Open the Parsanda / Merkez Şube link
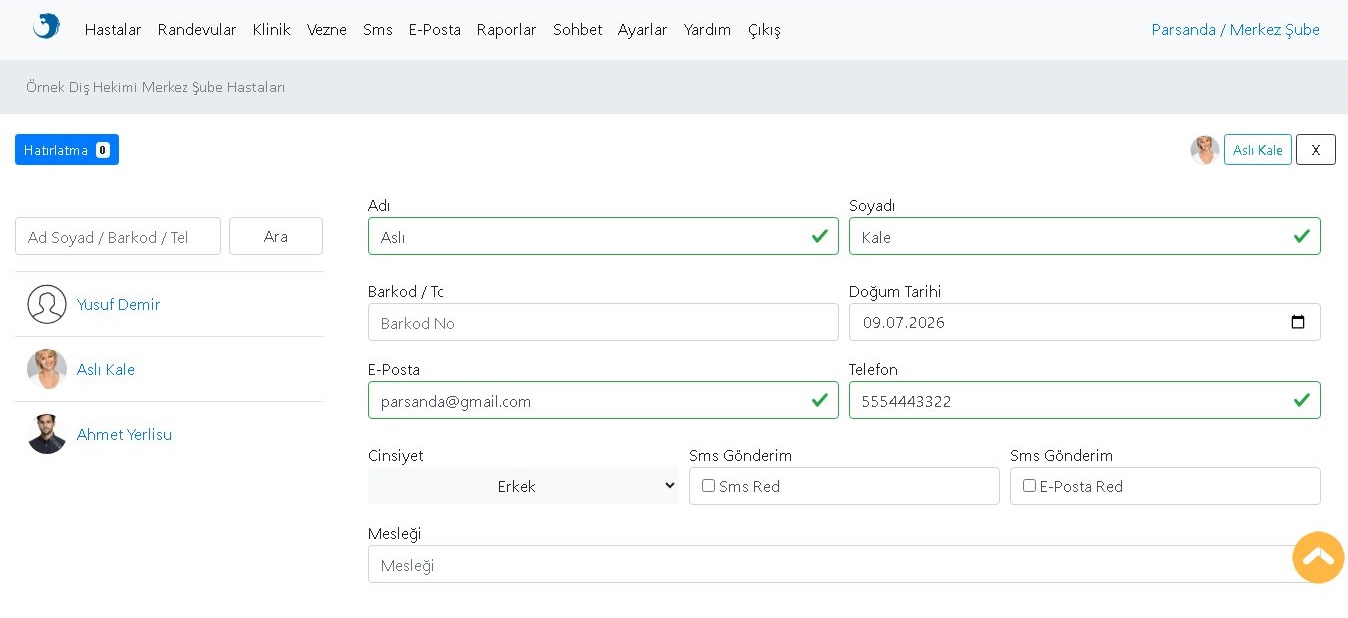The width and height of the screenshot is (1348, 618). 1235,30
